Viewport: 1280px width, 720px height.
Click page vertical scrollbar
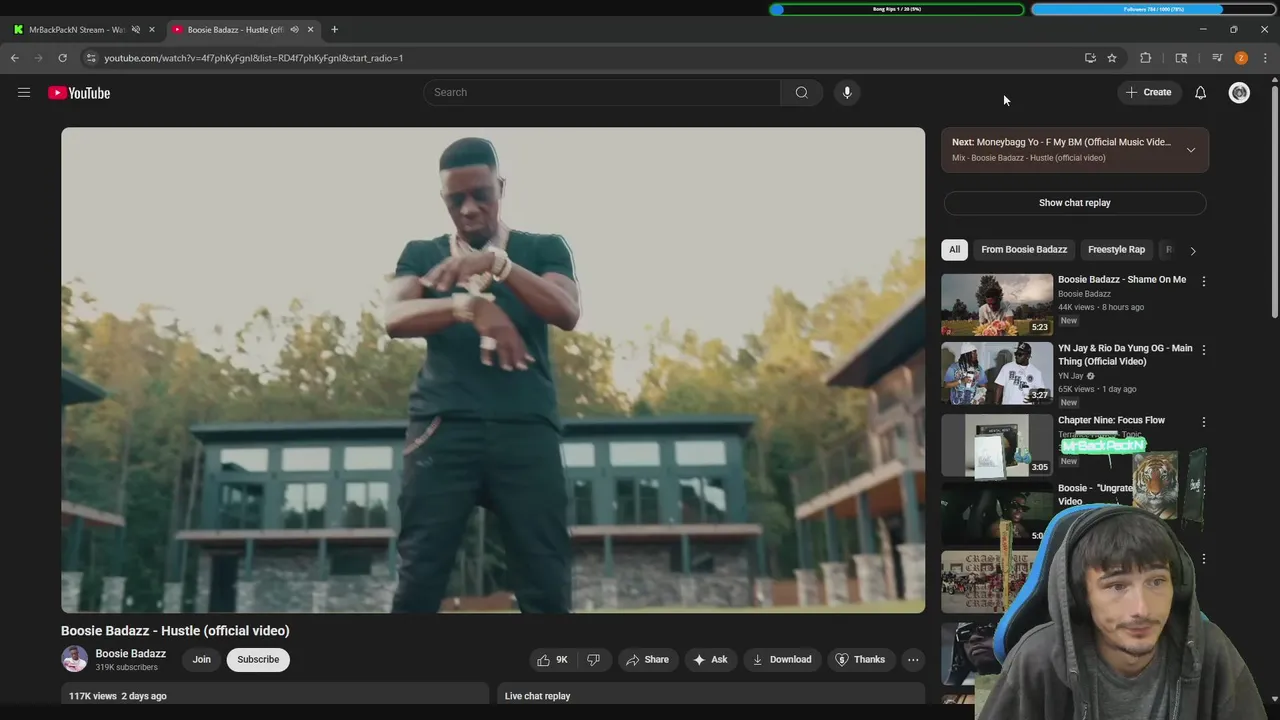point(1274,200)
